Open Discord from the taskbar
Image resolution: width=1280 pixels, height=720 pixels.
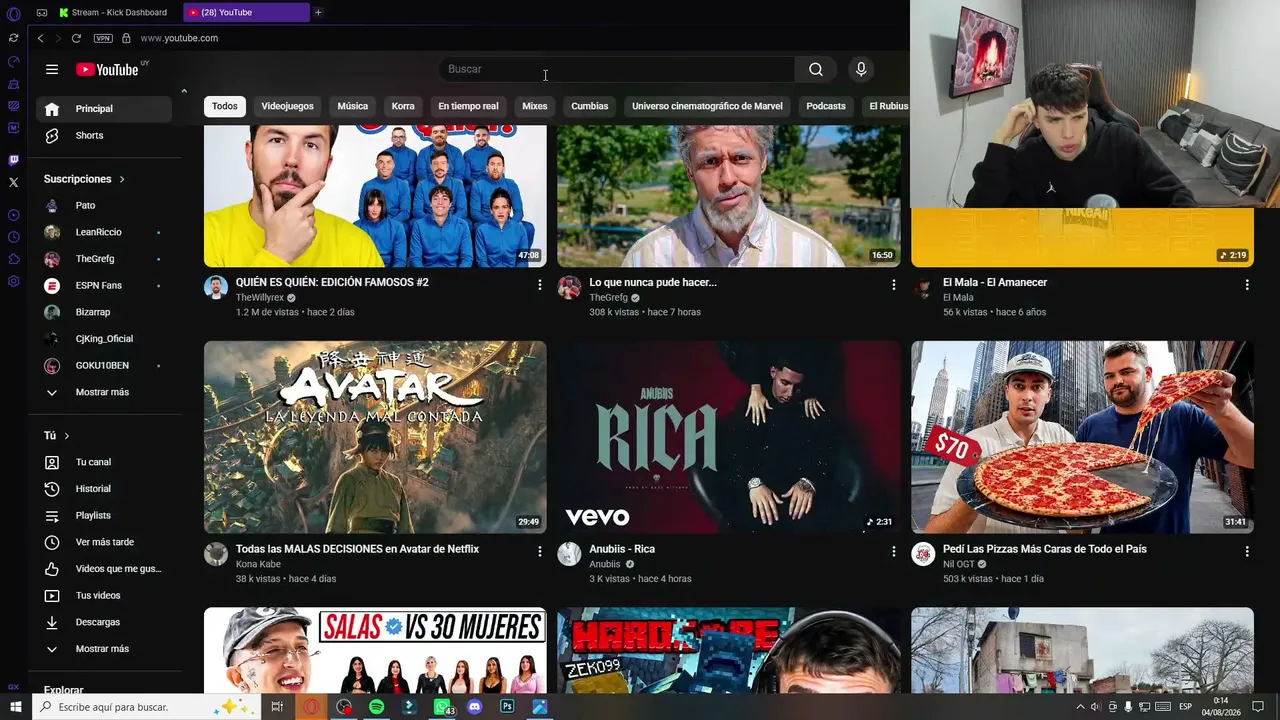tap(475, 707)
